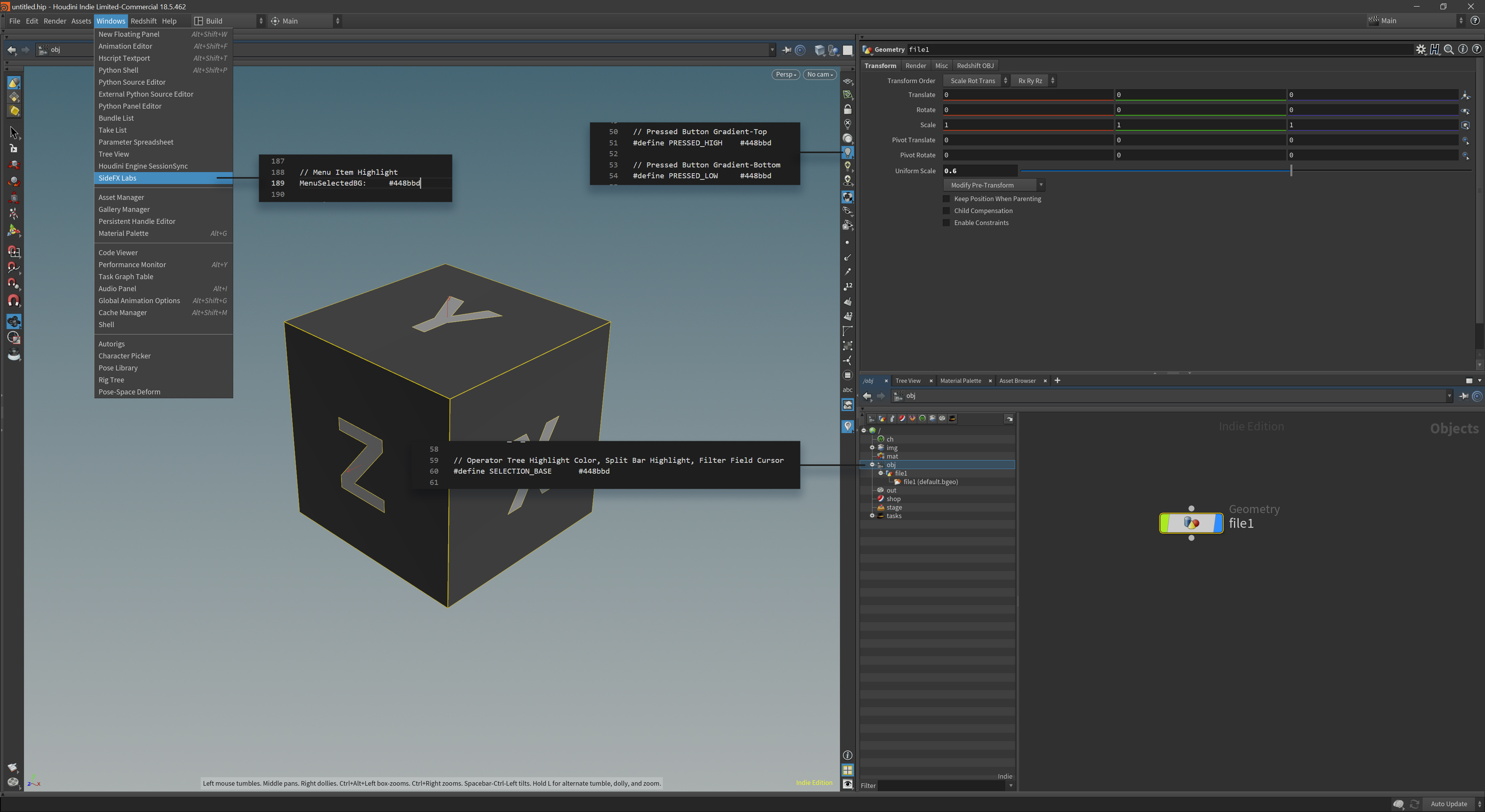Open the Build desktop dropdown
Screen dimensions: 1485x812
228,21
